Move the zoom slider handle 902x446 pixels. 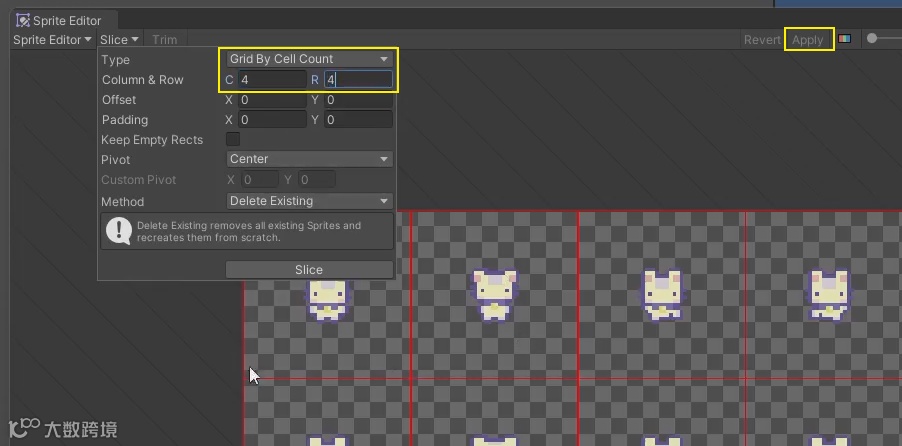point(872,39)
